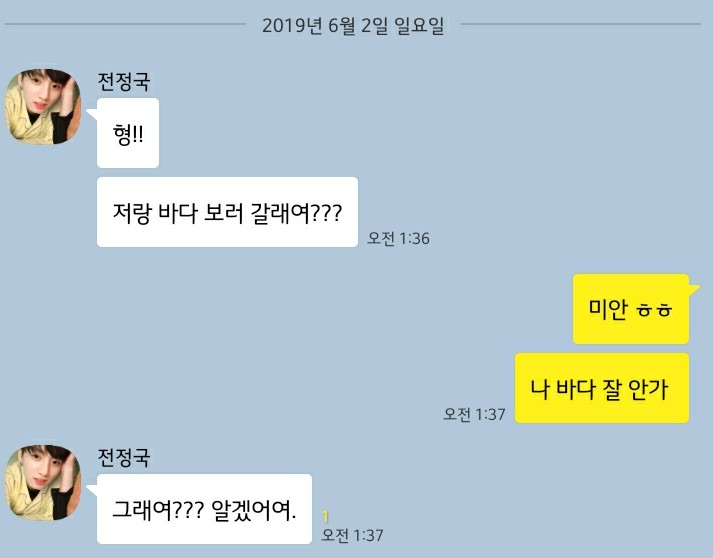The width and height of the screenshot is (713, 558).
Task: Click the 오전 1:37 timestamp beside the yellow bubble
Action: point(474,414)
